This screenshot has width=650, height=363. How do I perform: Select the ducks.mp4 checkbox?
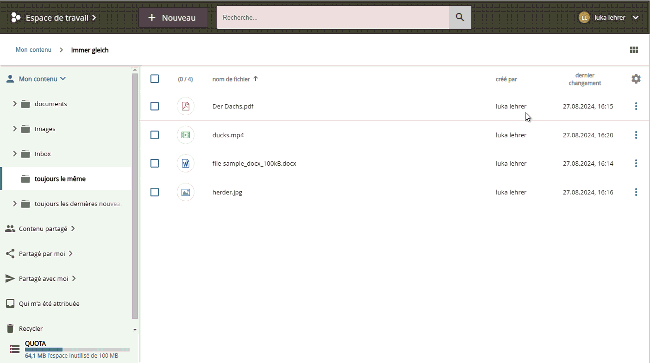point(155,135)
